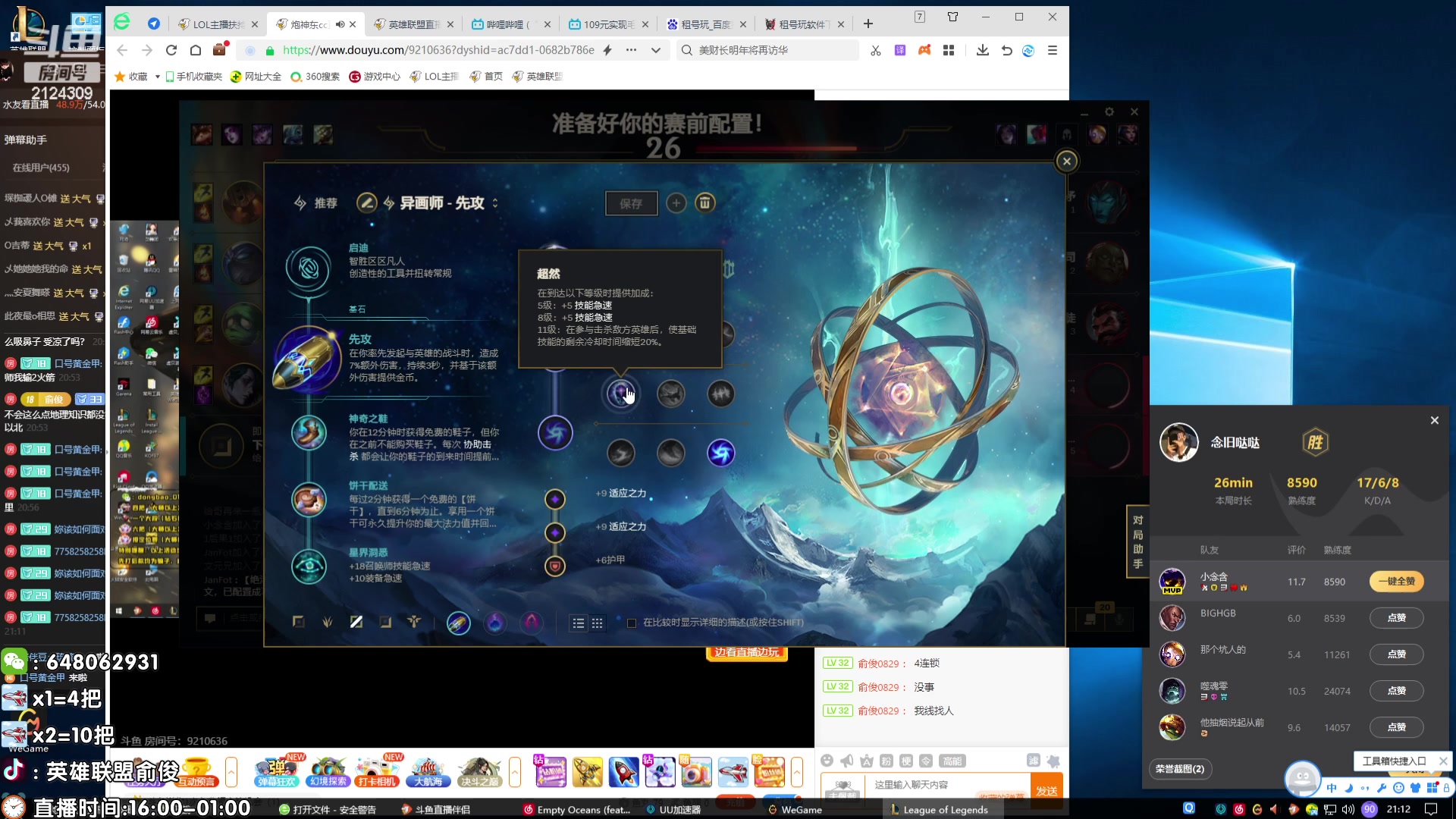Open the 收藏 bookmarks dropdown arrow
This screenshot has height=819, width=1456.
click(x=158, y=77)
